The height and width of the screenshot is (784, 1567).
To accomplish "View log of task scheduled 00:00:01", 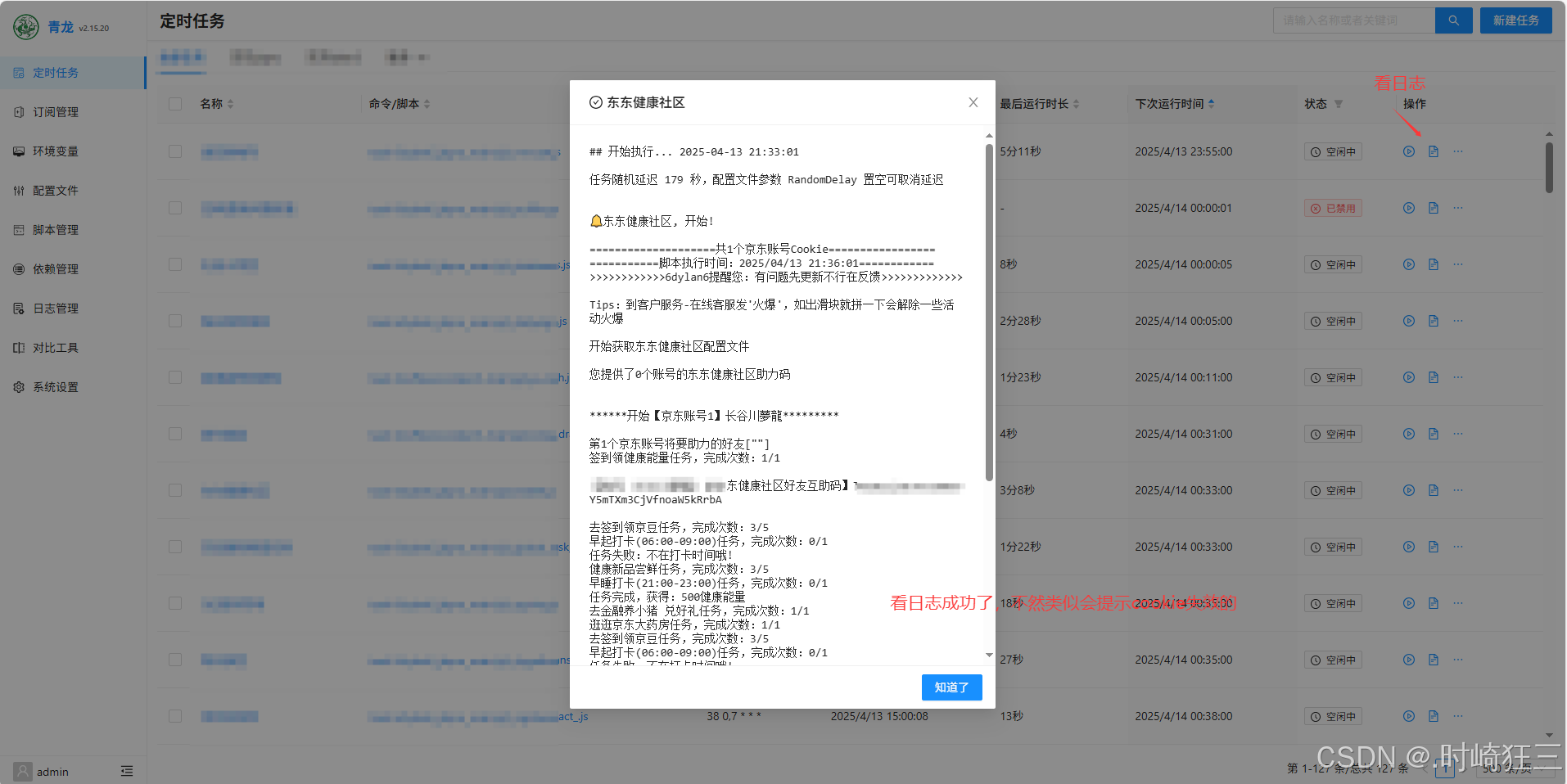I will pos(1433,208).
